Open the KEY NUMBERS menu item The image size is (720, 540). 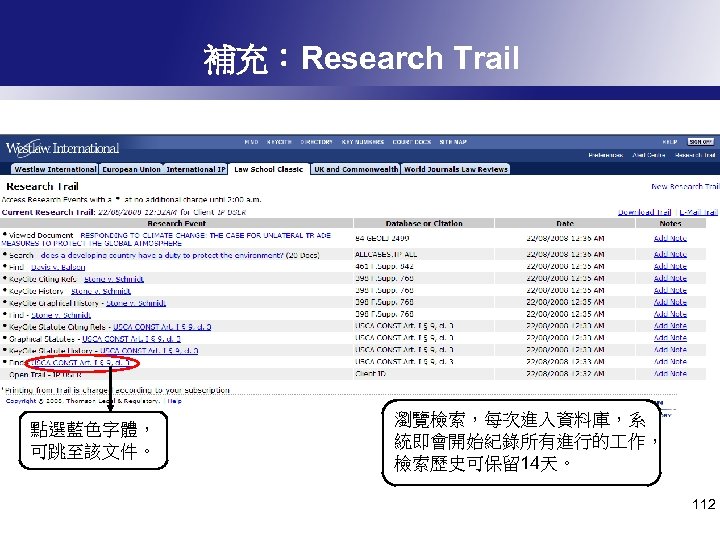pyautogui.click(x=362, y=142)
